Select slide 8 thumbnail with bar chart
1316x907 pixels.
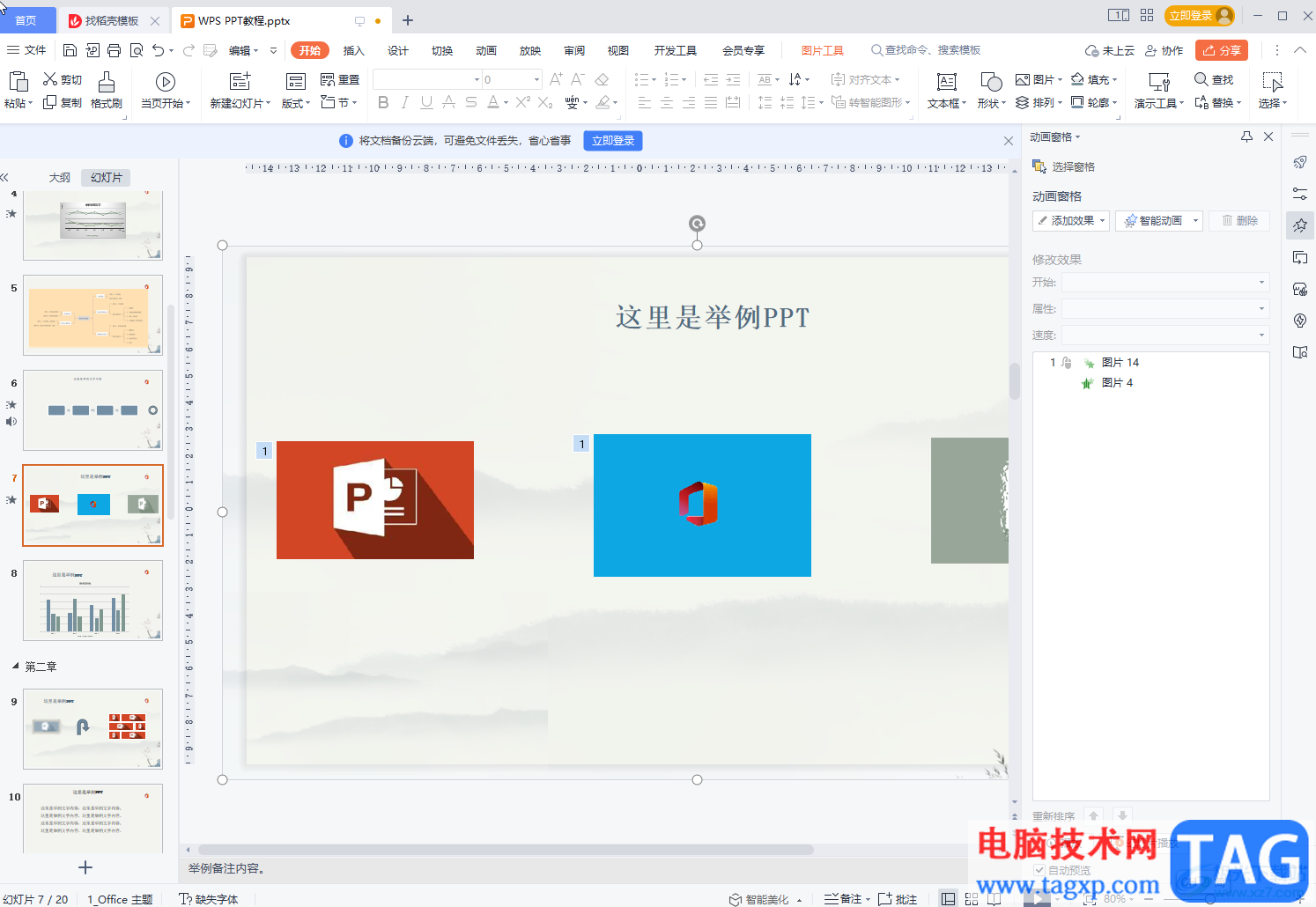pyautogui.click(x=92, y=601)
